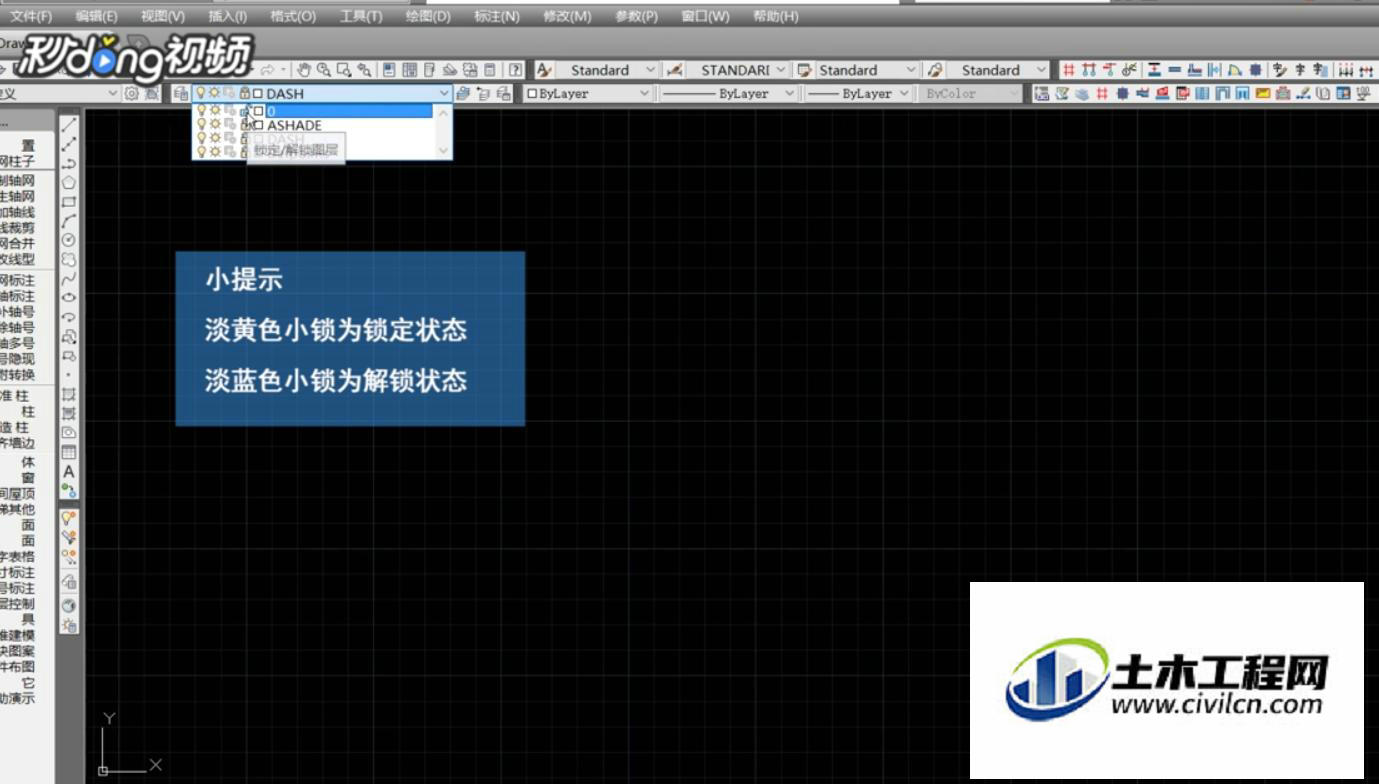Select the Ellipse draw tool
Image resolution: width=1379 pixels, height=784 pixels.
click(x=69, y=298)
